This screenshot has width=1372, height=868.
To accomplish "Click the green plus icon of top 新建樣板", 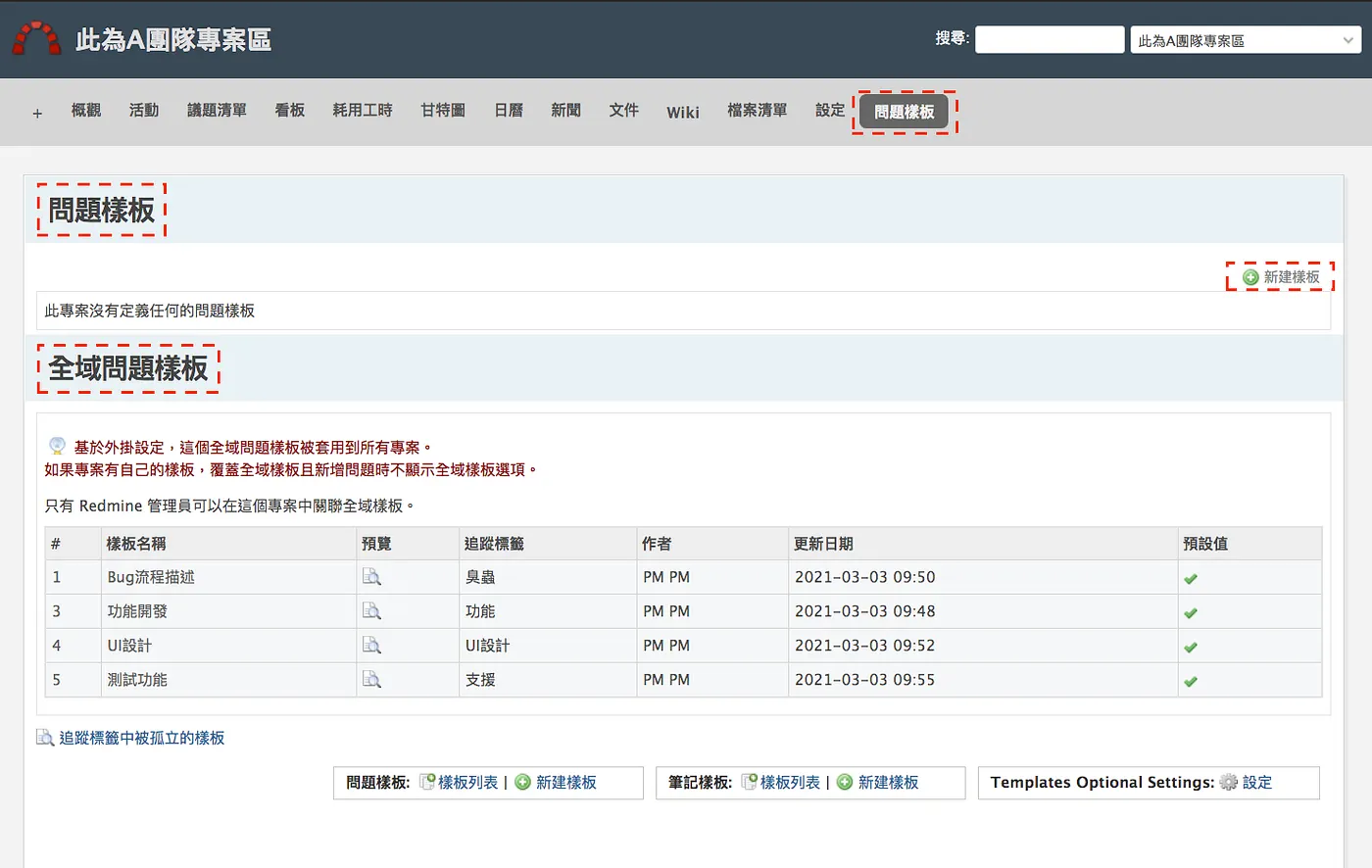I will coord(1250,277).
